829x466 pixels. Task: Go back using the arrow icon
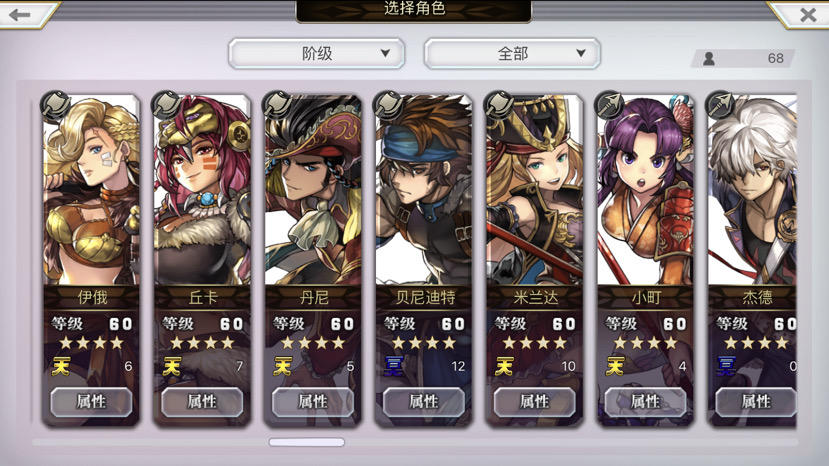(x=20, y=15)
